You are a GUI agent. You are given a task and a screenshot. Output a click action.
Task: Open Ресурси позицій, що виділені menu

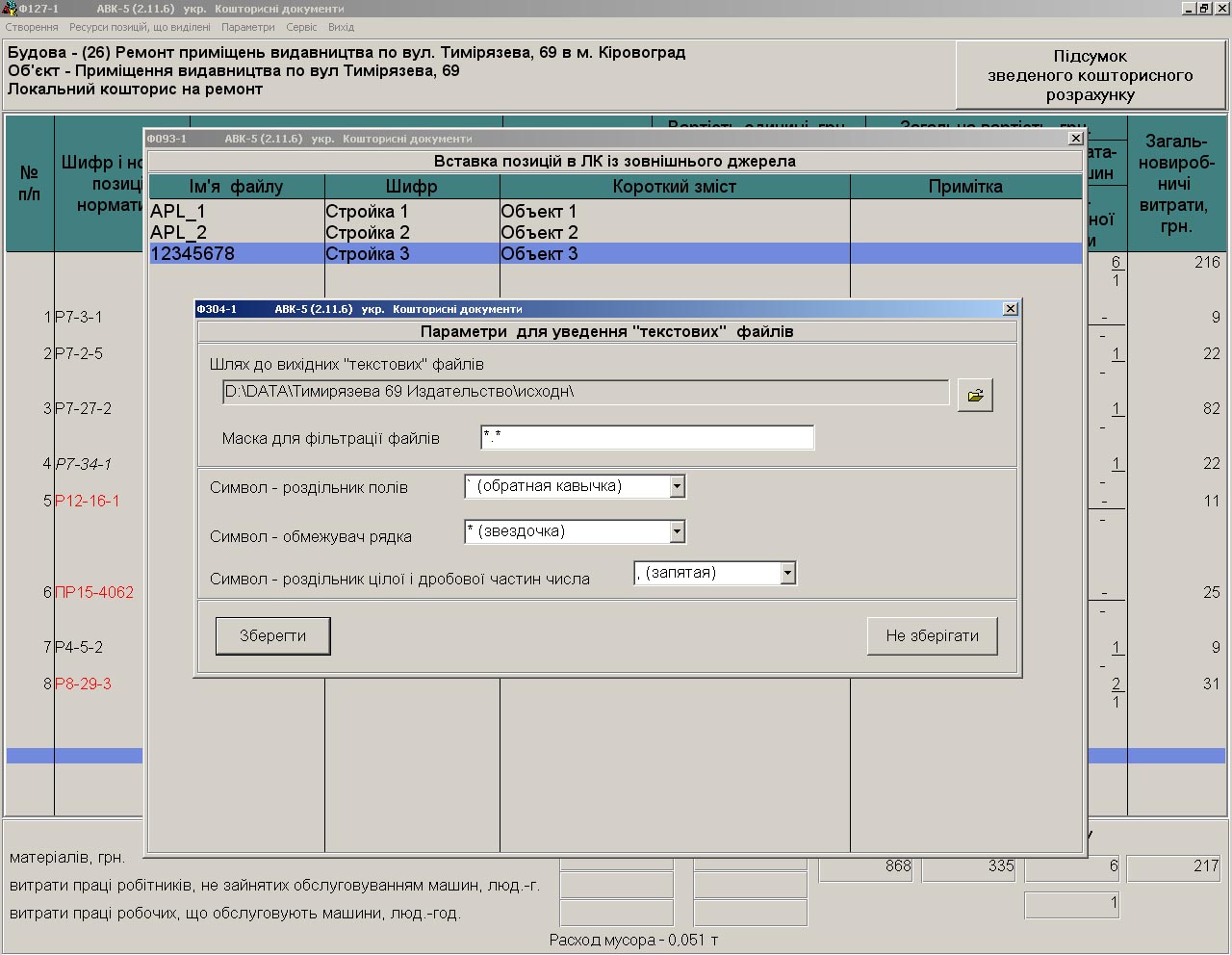tap(140, 27)
